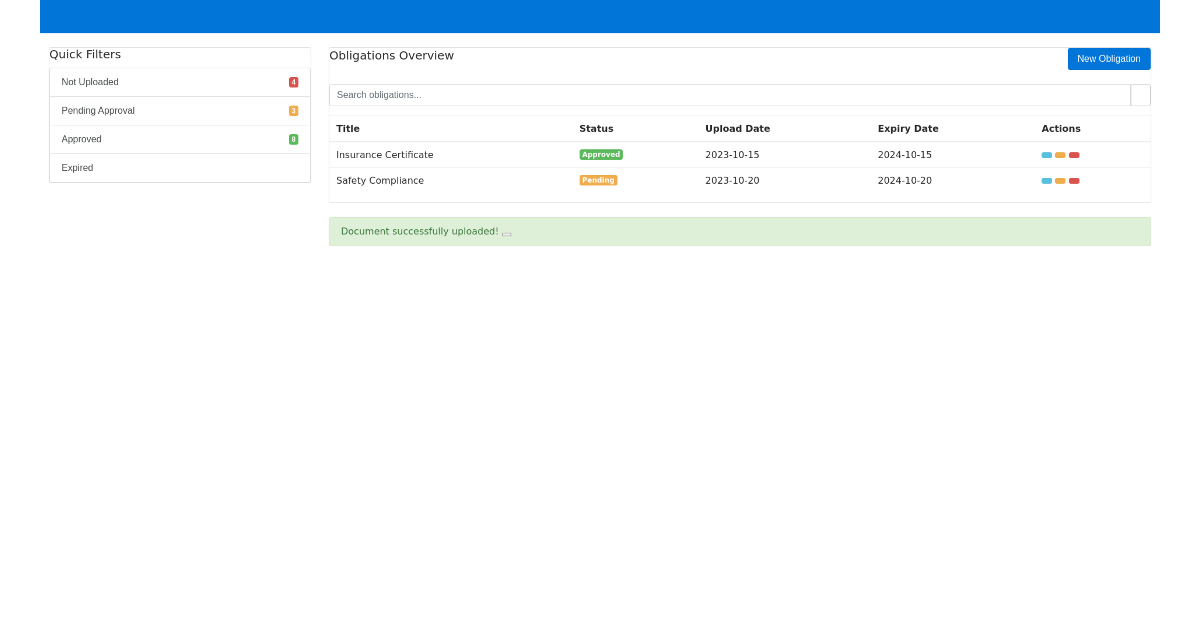Click the blue view icon for Safety Compliance
The image size is (1200, 630).
1045,181
